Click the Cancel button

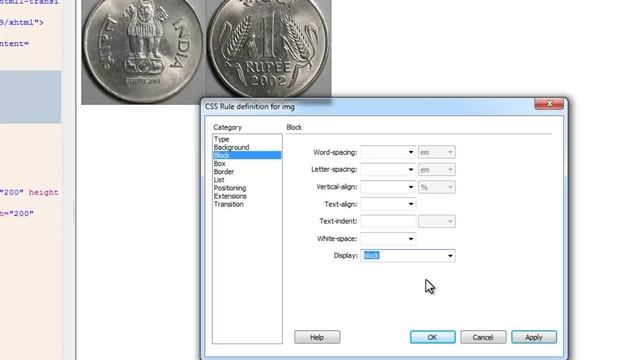tap(483, 337)
